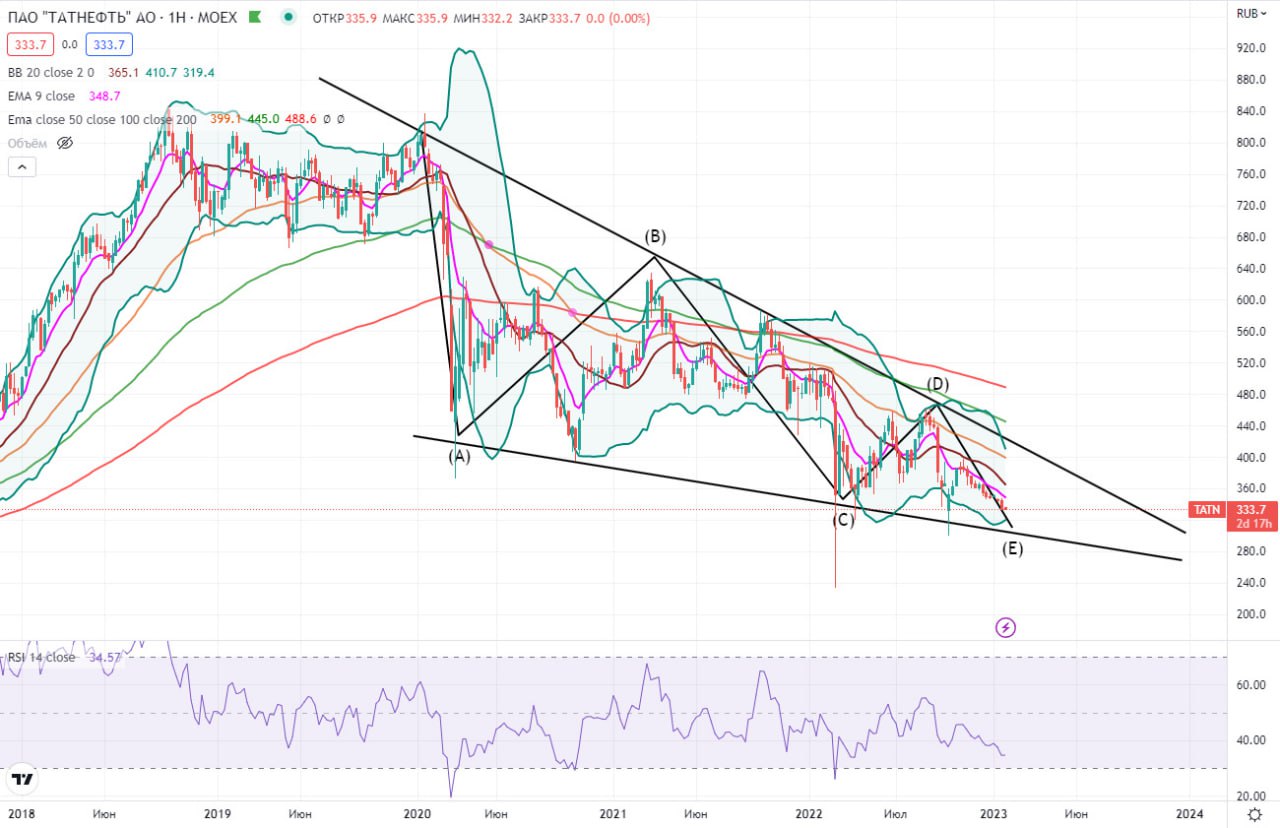The width and height of the screenshot is (1280, 828).
Task: Select the (E) wave label
Action: point(1012,548)
